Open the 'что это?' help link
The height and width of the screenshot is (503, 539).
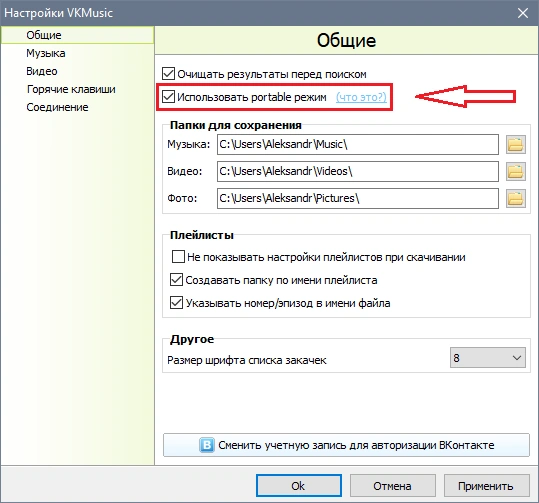click(x=361, y=97)
